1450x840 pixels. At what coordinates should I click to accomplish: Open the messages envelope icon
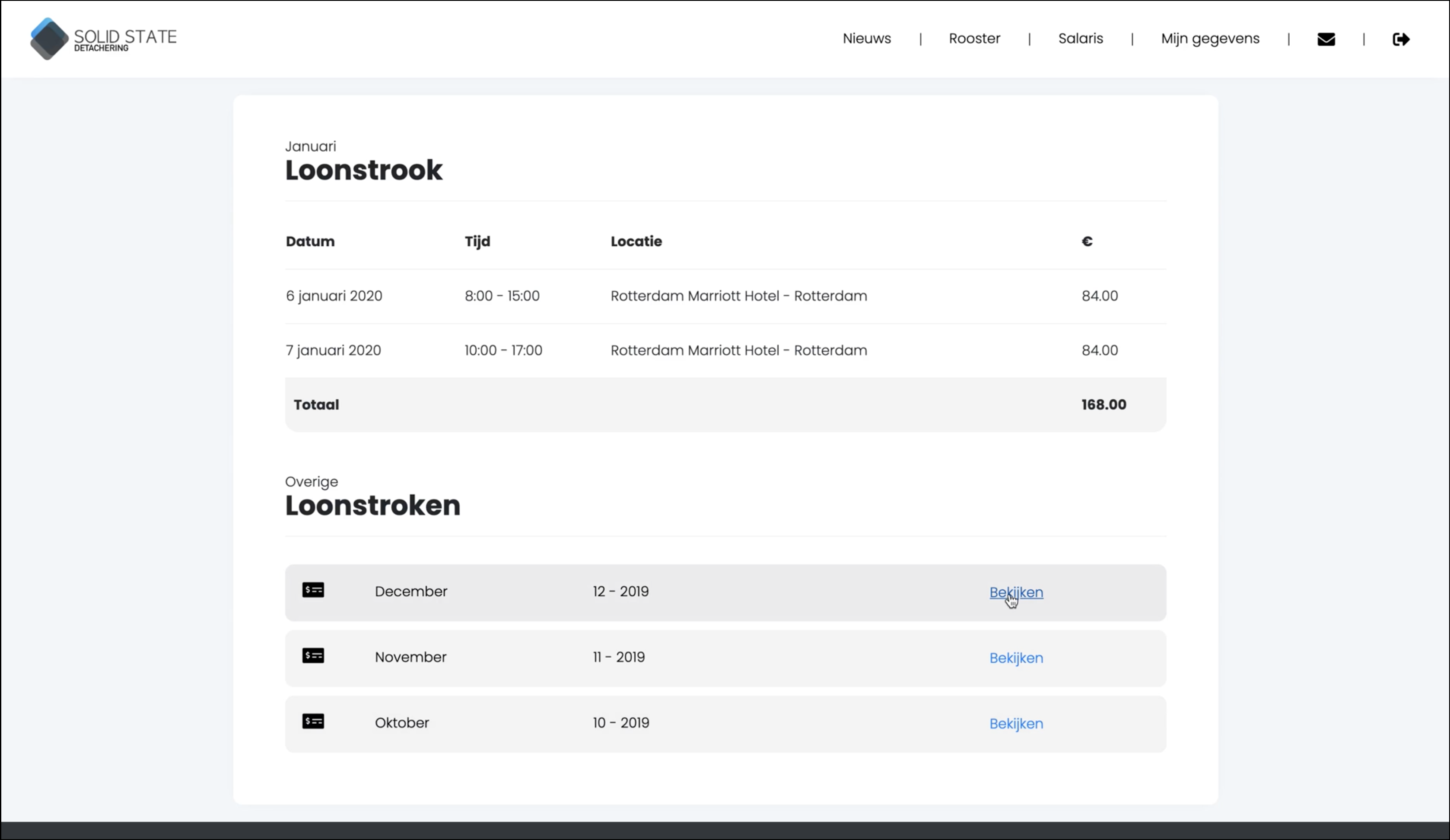pos(1326,38)
